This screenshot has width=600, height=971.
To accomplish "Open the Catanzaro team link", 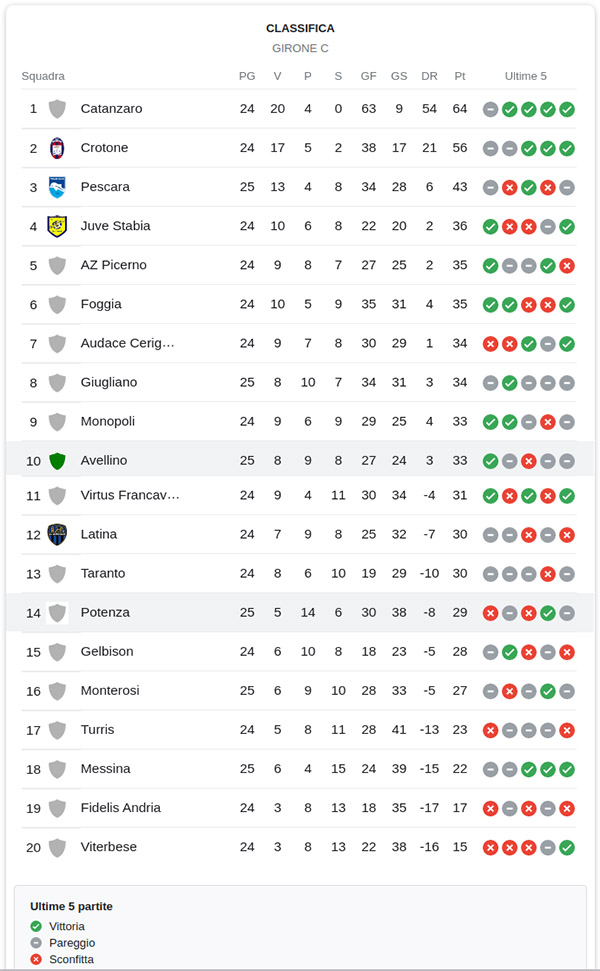I will point(111,108).
